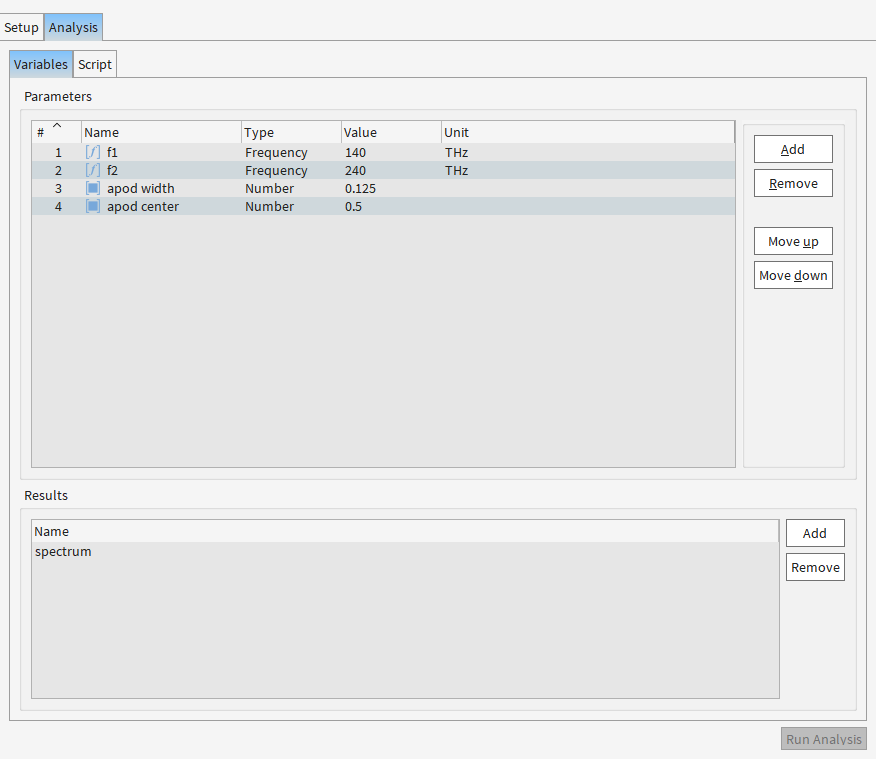Image resolution: width=876 pixels, height=759 pixels.
Task: Open the Variables sub-tab
Action: (41, 64)
